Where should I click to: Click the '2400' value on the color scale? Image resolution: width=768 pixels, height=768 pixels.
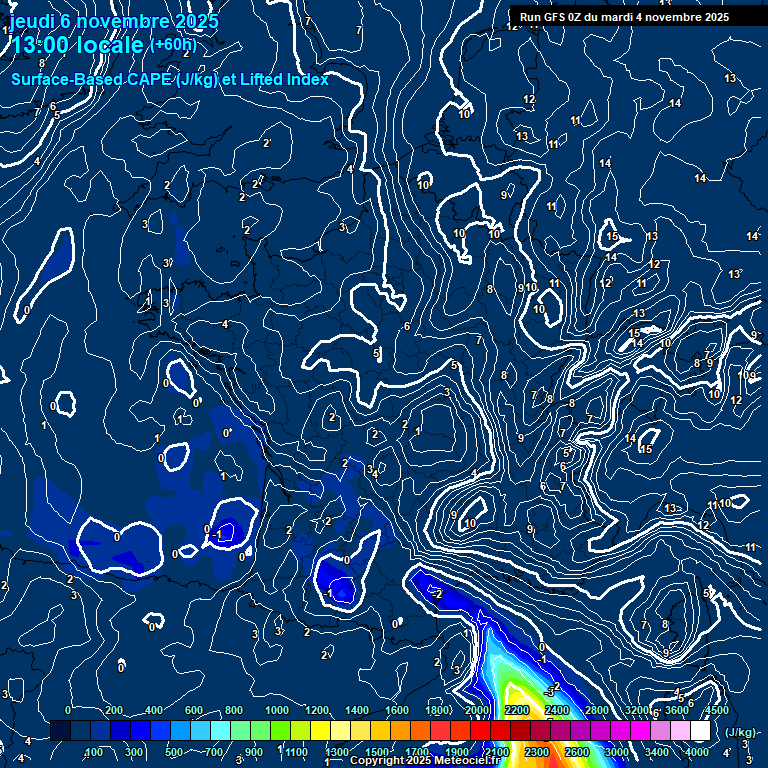(x=557, y=710)
